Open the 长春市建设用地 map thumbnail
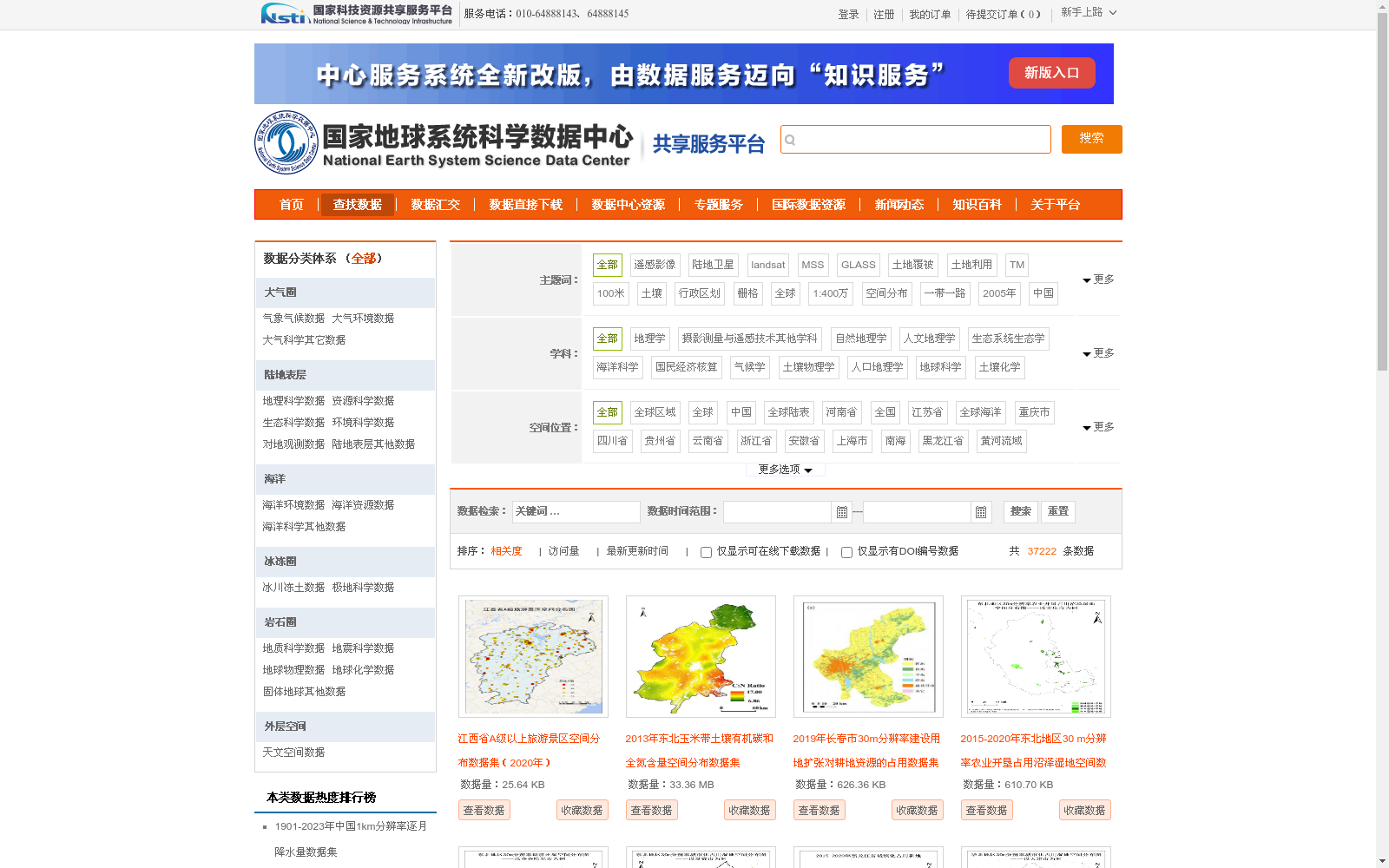This screenshot has height=868, width=1389. pyautogui.click(x=868, y=656)
